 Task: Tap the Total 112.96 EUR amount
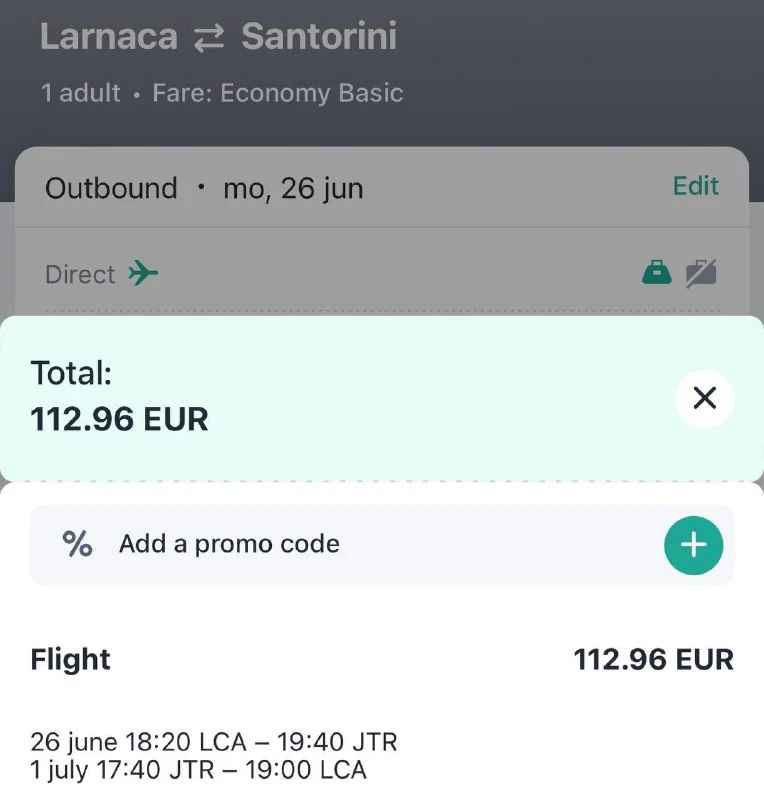pyautogui.click(x=120, y=419)
